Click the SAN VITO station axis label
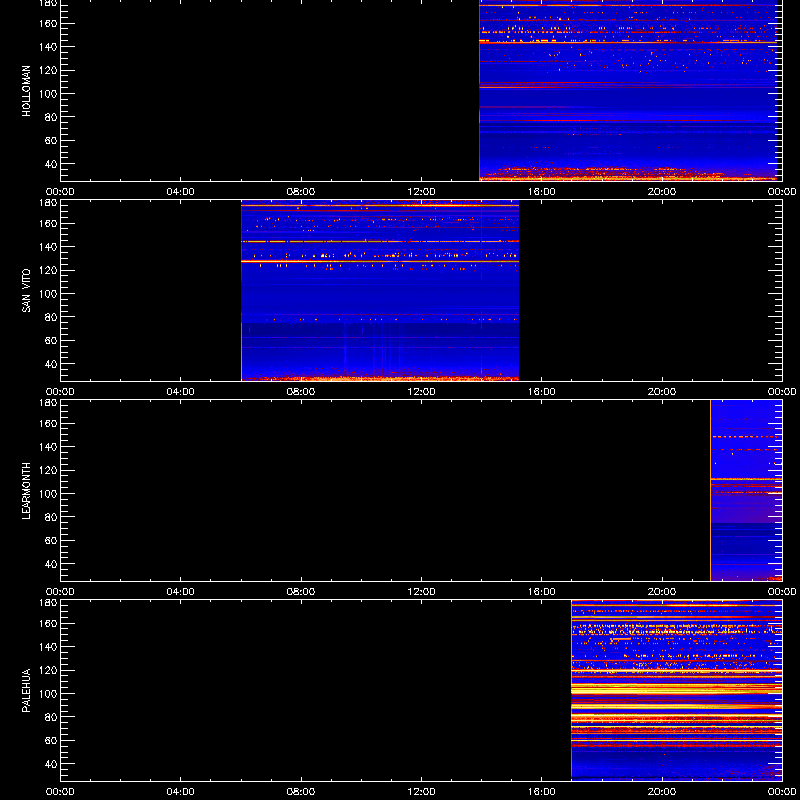The height and width of the screenshot is (800, 800). tap(26, 291)
